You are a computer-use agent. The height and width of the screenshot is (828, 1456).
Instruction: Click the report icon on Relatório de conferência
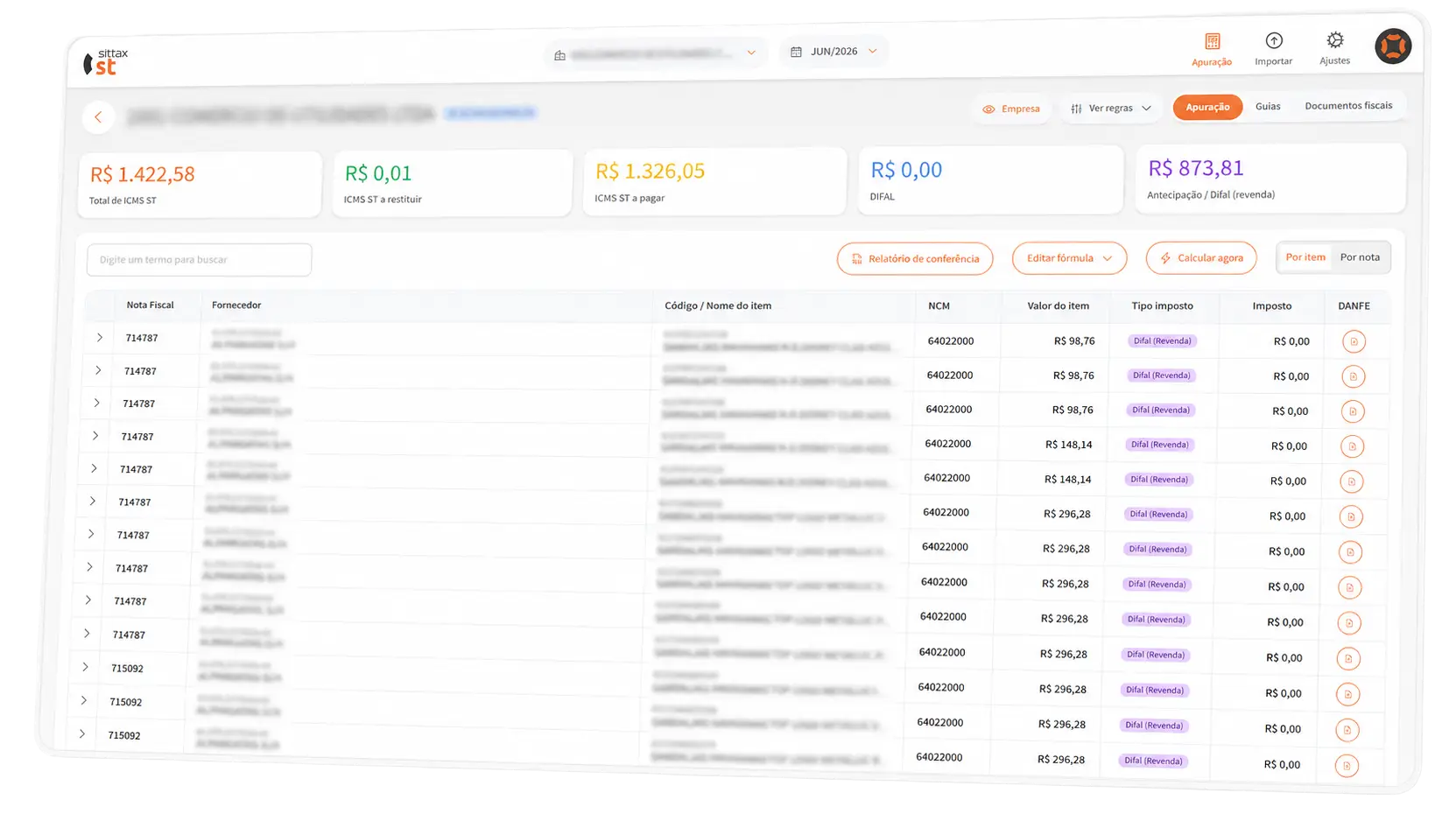857,259
